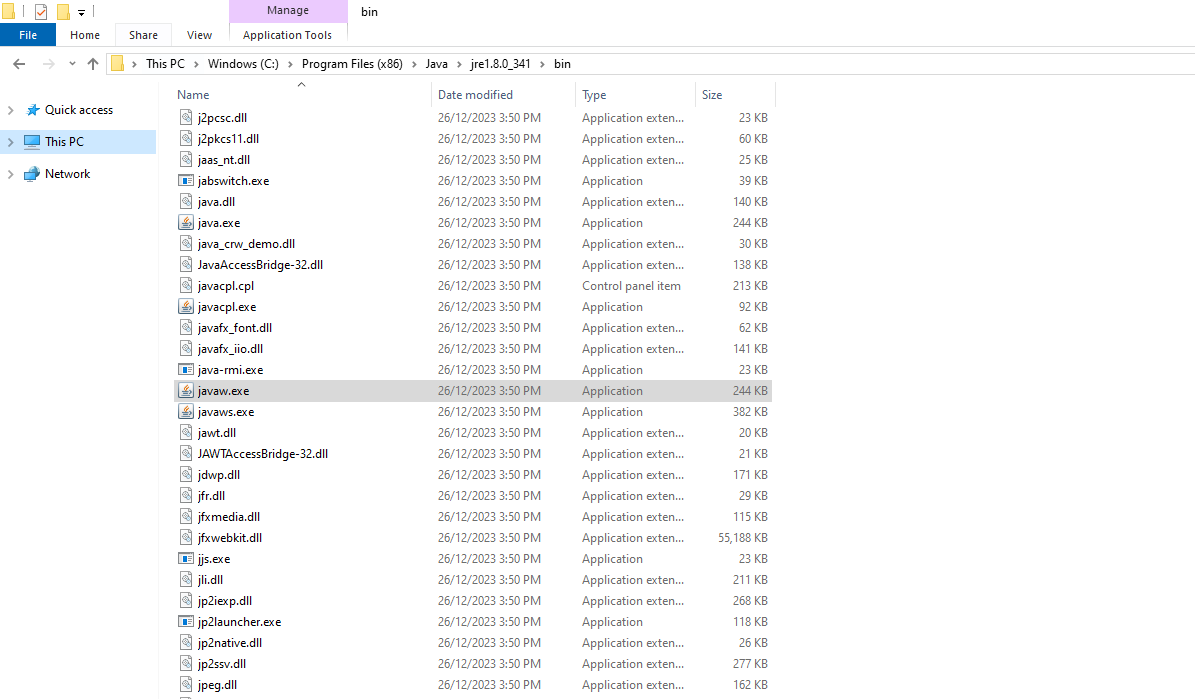Click the This PC monitor icon
The width and height of the screenshot is (1195, 699).
32,142
